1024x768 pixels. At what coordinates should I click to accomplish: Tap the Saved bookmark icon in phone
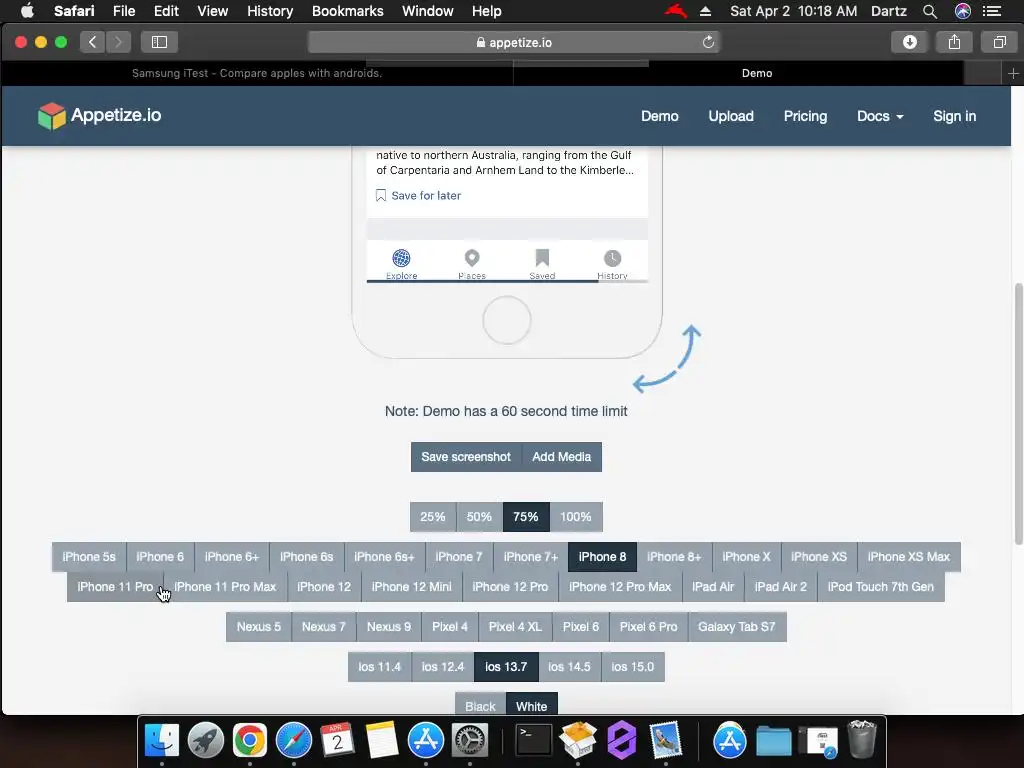(542, 257)
